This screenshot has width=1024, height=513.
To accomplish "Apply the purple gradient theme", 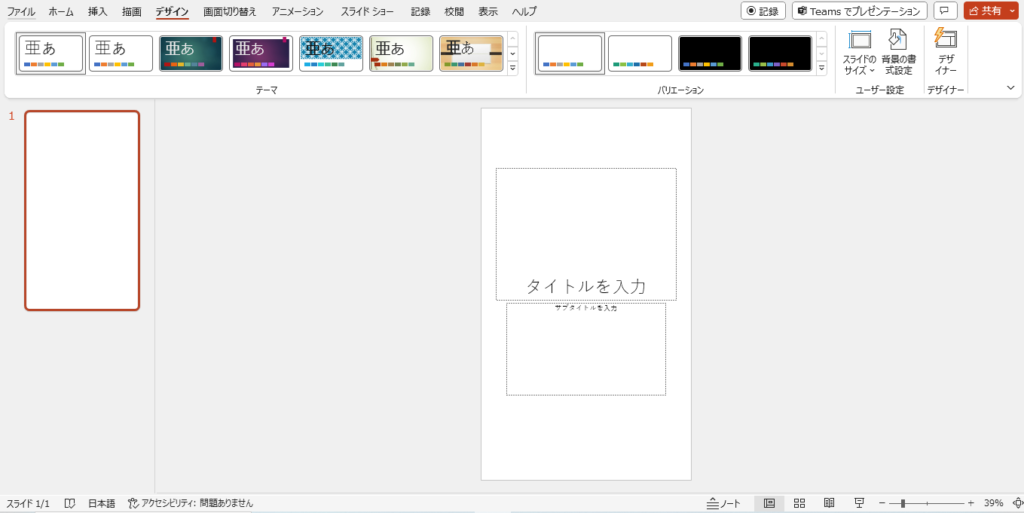I will (261, 53).
